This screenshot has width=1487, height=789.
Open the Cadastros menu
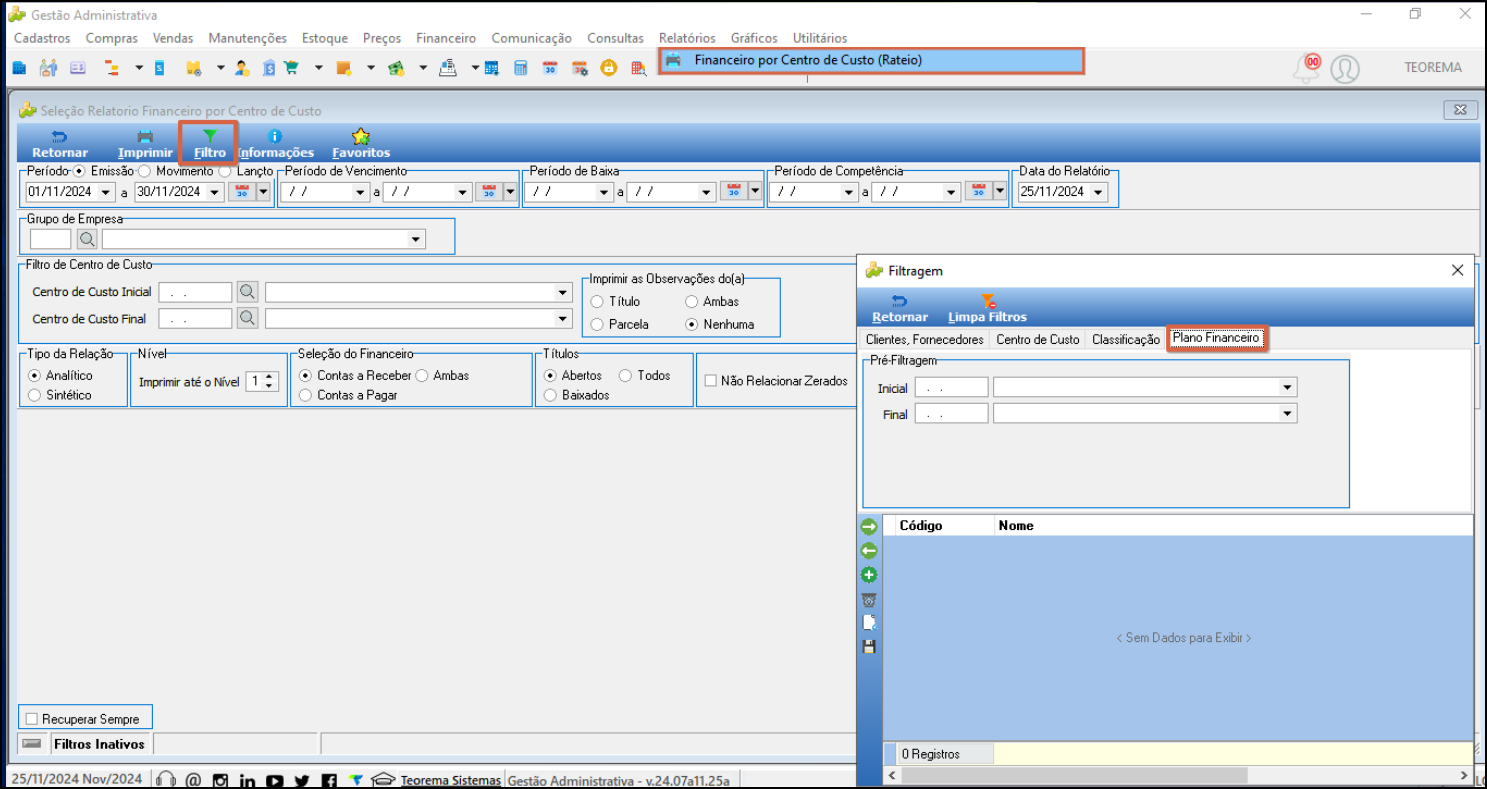(42, 38)
